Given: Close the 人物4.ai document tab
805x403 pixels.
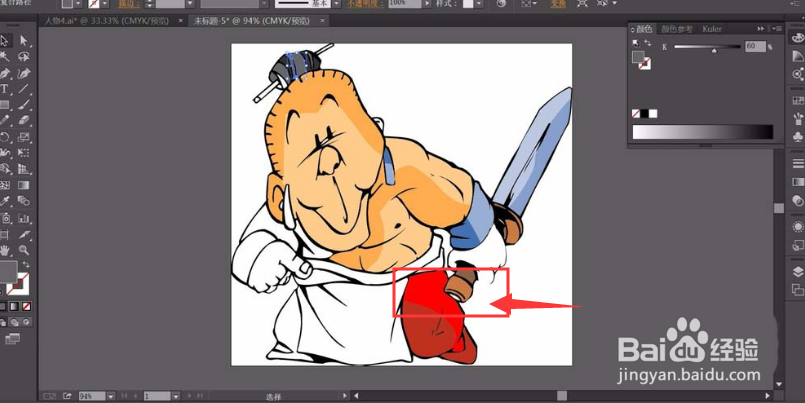Looking at the screenshot, I should (x=180, y=21).
